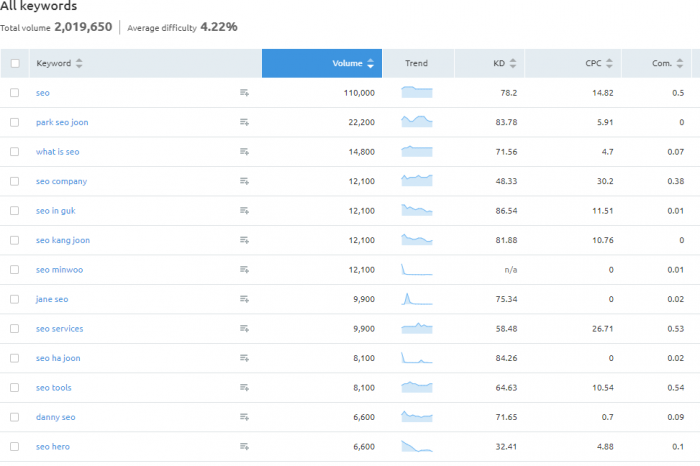700x466 pixels.
Task: Add 'seo company' keyword via list icon
Action: 244,181
